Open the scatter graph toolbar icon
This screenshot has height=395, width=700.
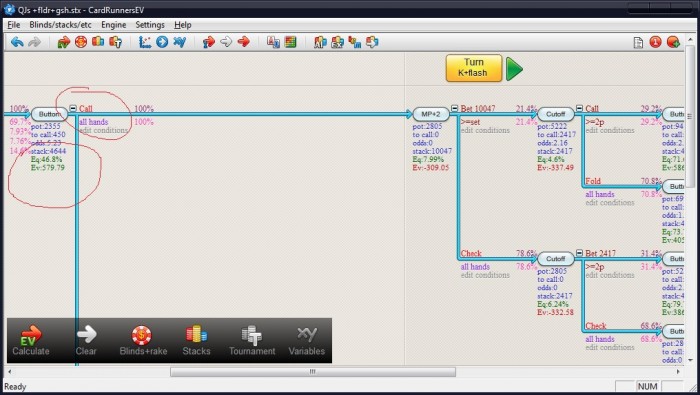[145, 42]
